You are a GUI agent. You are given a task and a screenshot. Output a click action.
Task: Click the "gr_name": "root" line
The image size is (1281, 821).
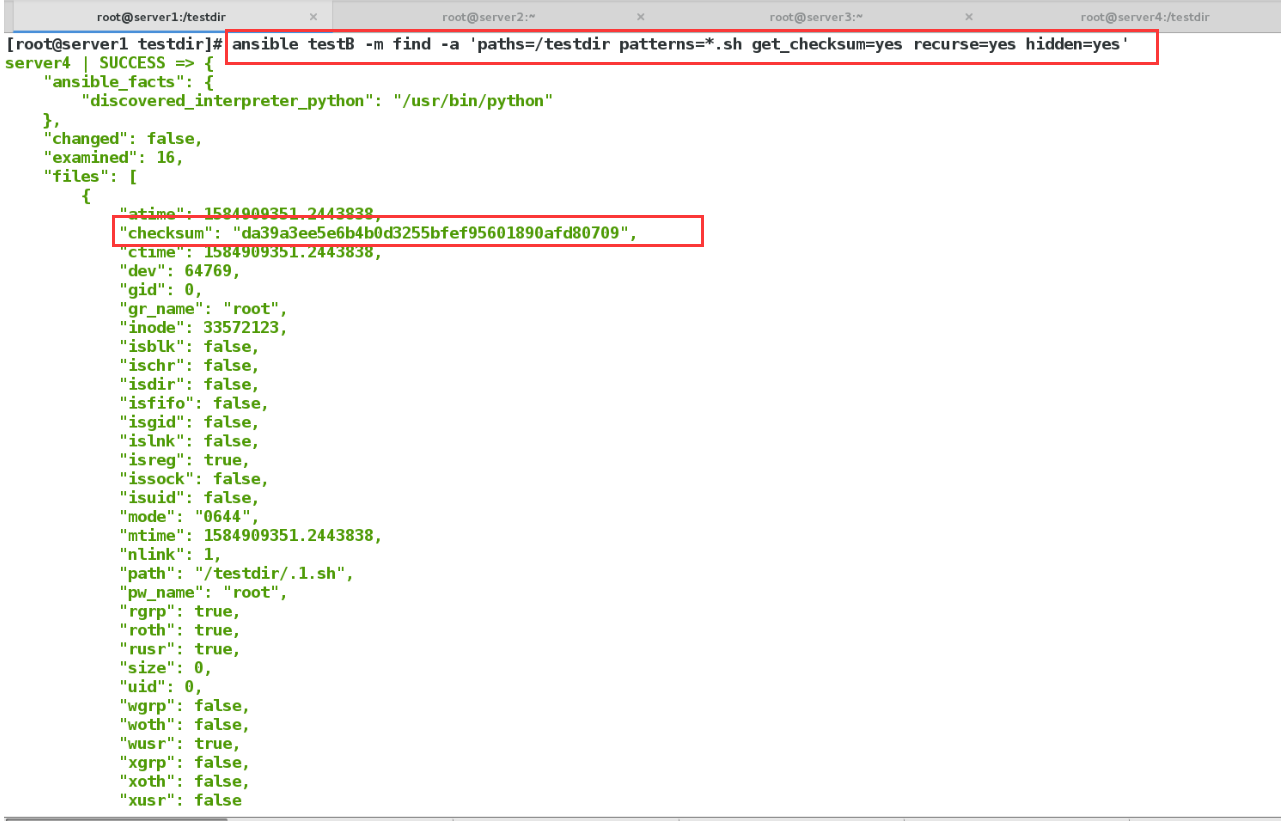coord(203,309)
